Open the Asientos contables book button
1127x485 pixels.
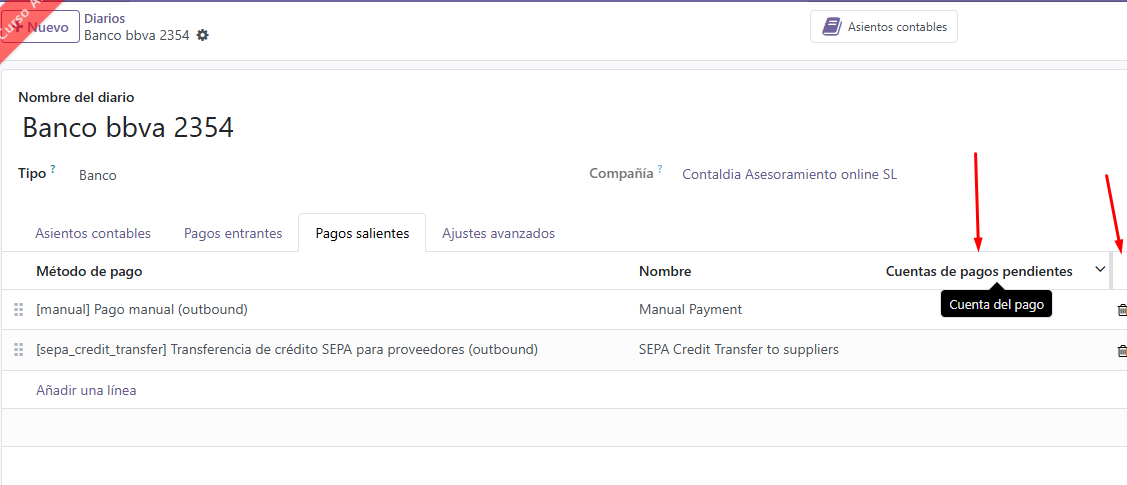884,27
